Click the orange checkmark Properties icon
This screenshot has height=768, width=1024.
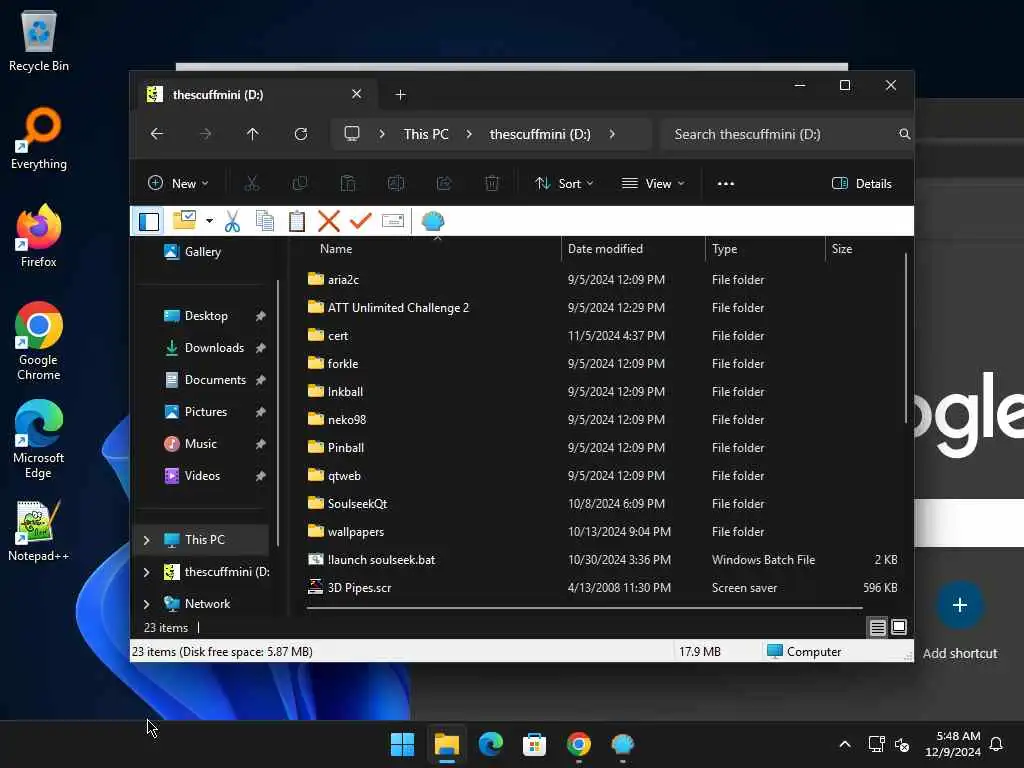pos(360,221)
